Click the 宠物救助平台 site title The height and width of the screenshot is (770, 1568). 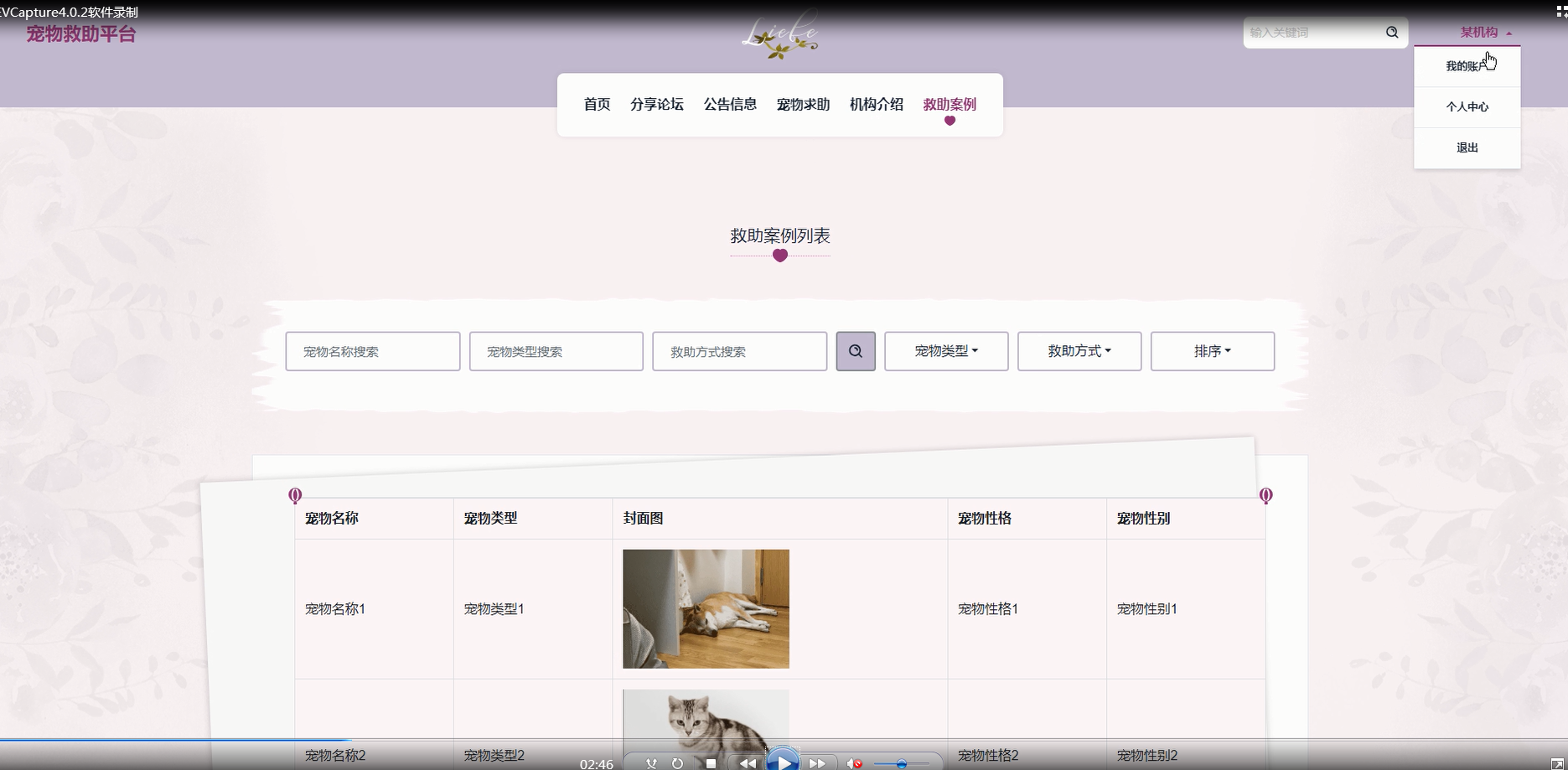coord(81,34)
